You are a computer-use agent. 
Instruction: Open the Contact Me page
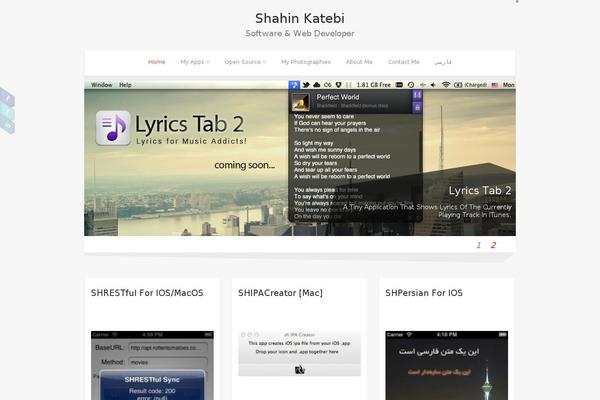click(x=403, y=62)
